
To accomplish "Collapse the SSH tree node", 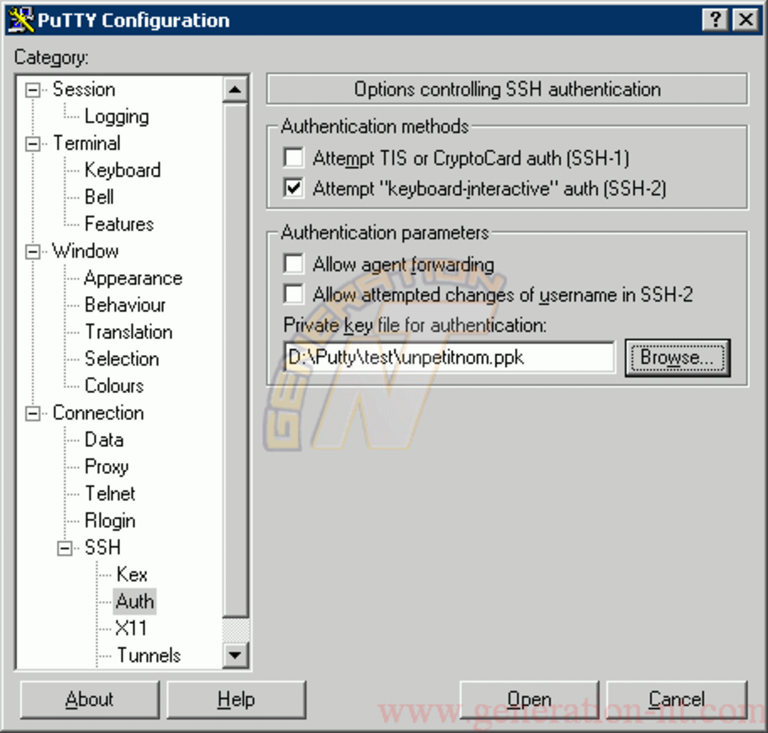I will coord(65,548).
